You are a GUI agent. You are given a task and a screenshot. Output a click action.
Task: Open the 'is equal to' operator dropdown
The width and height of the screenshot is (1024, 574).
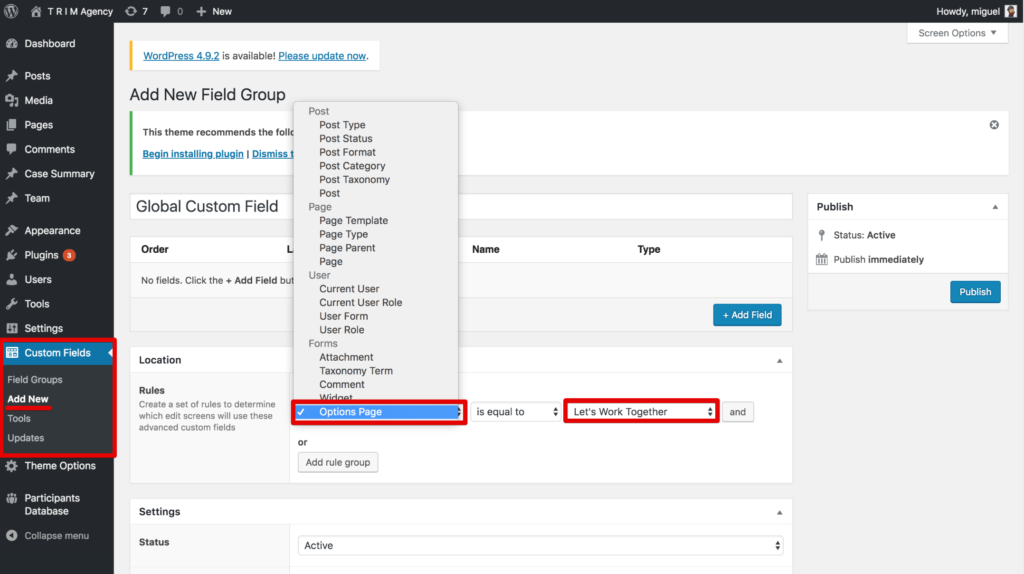(516, 412)
